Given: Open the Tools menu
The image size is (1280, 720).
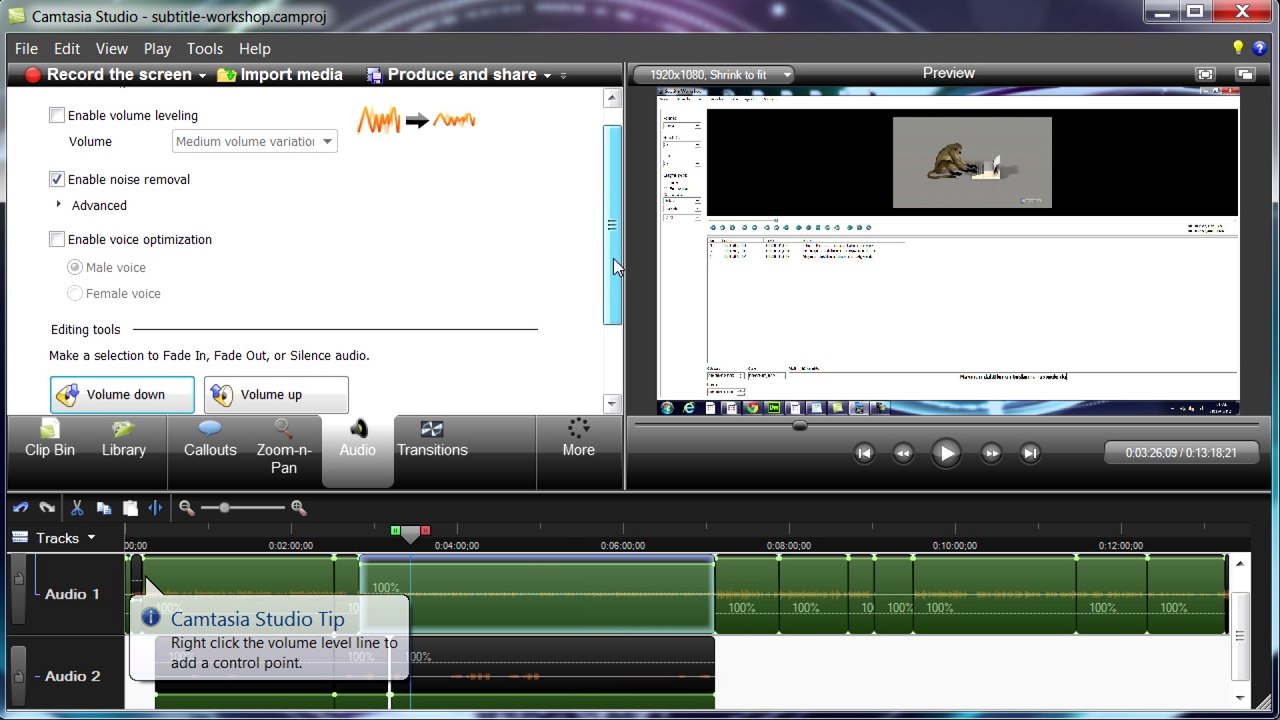Looking at the screenshot, I should (205, 48).
